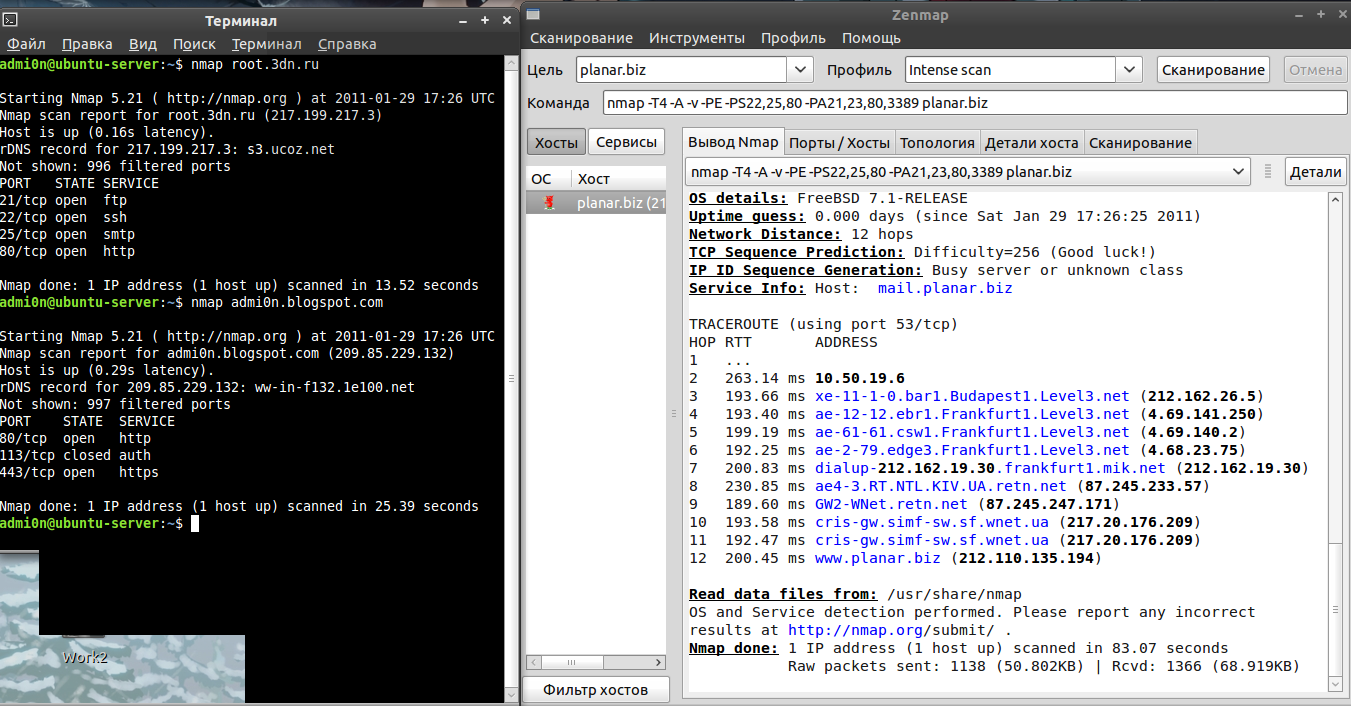Open the Профиль menu in Zenmap

click(793, 38)
